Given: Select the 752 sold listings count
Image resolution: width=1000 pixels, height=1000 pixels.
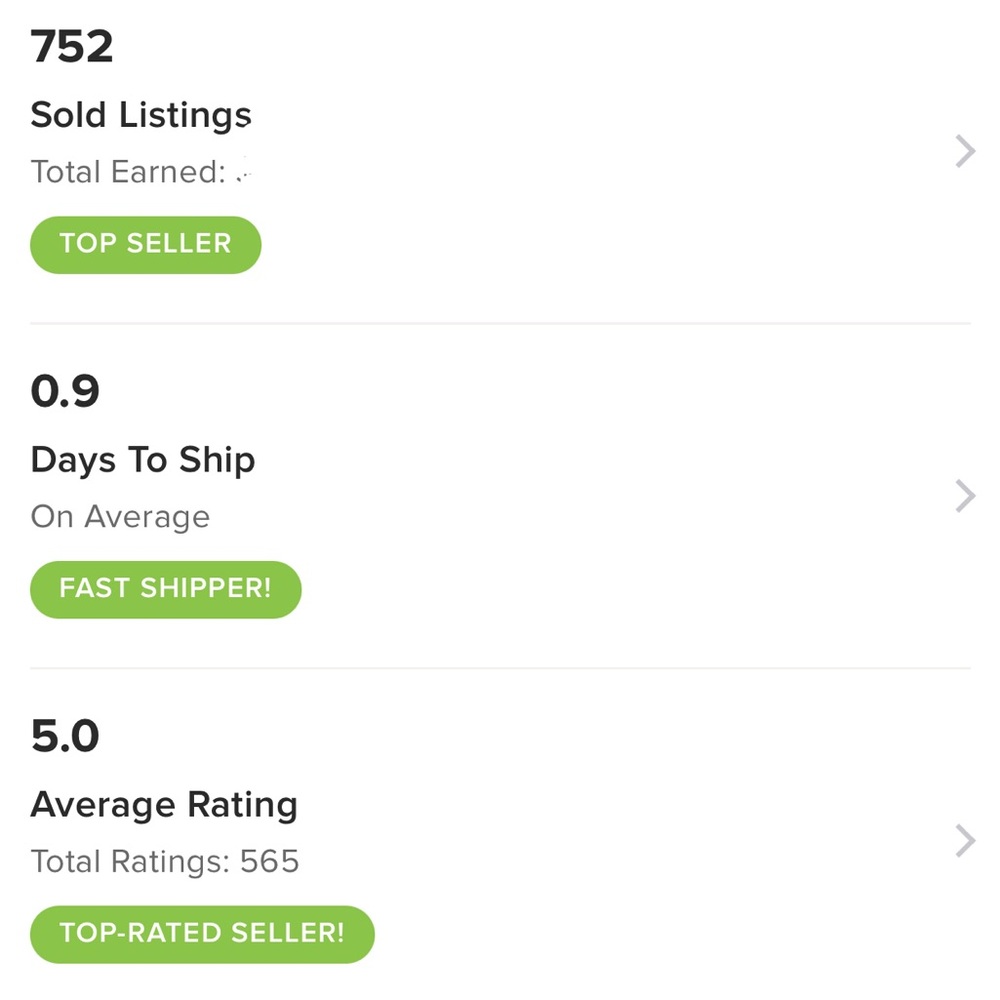Looking at the screenshot, I should point(72,46).
